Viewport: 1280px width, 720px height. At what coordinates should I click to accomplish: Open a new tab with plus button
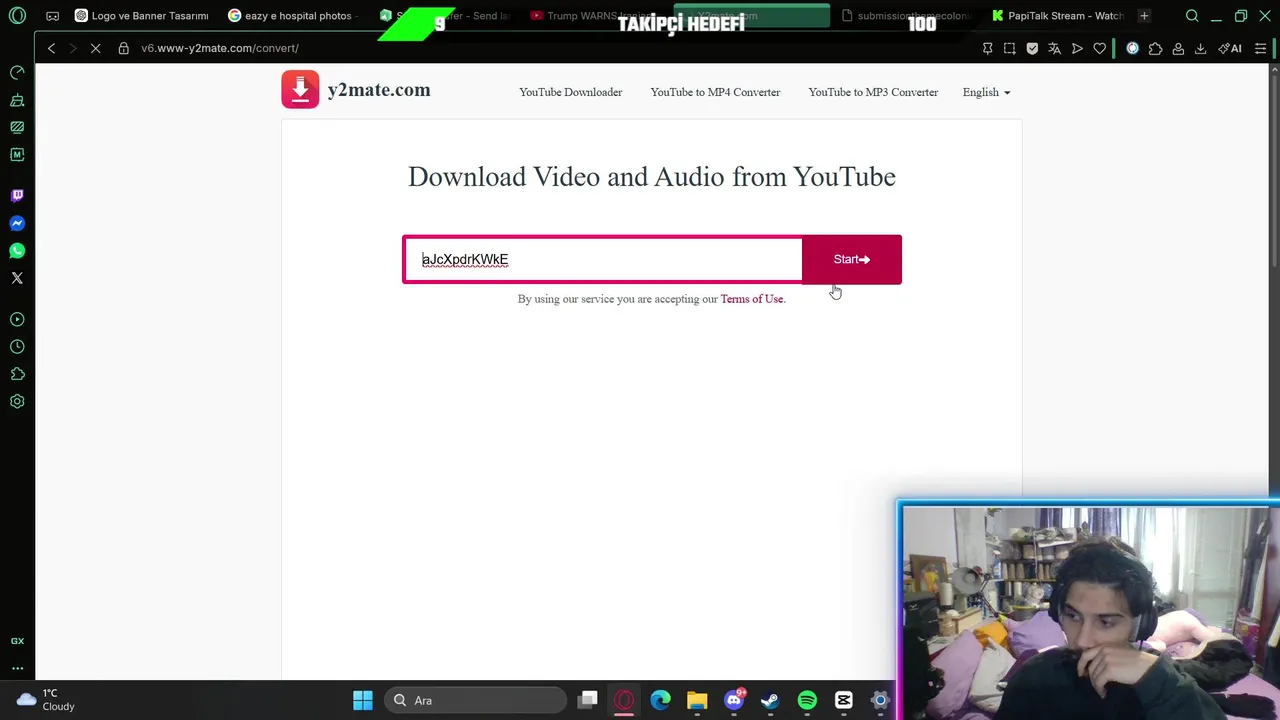[1144, 16]
